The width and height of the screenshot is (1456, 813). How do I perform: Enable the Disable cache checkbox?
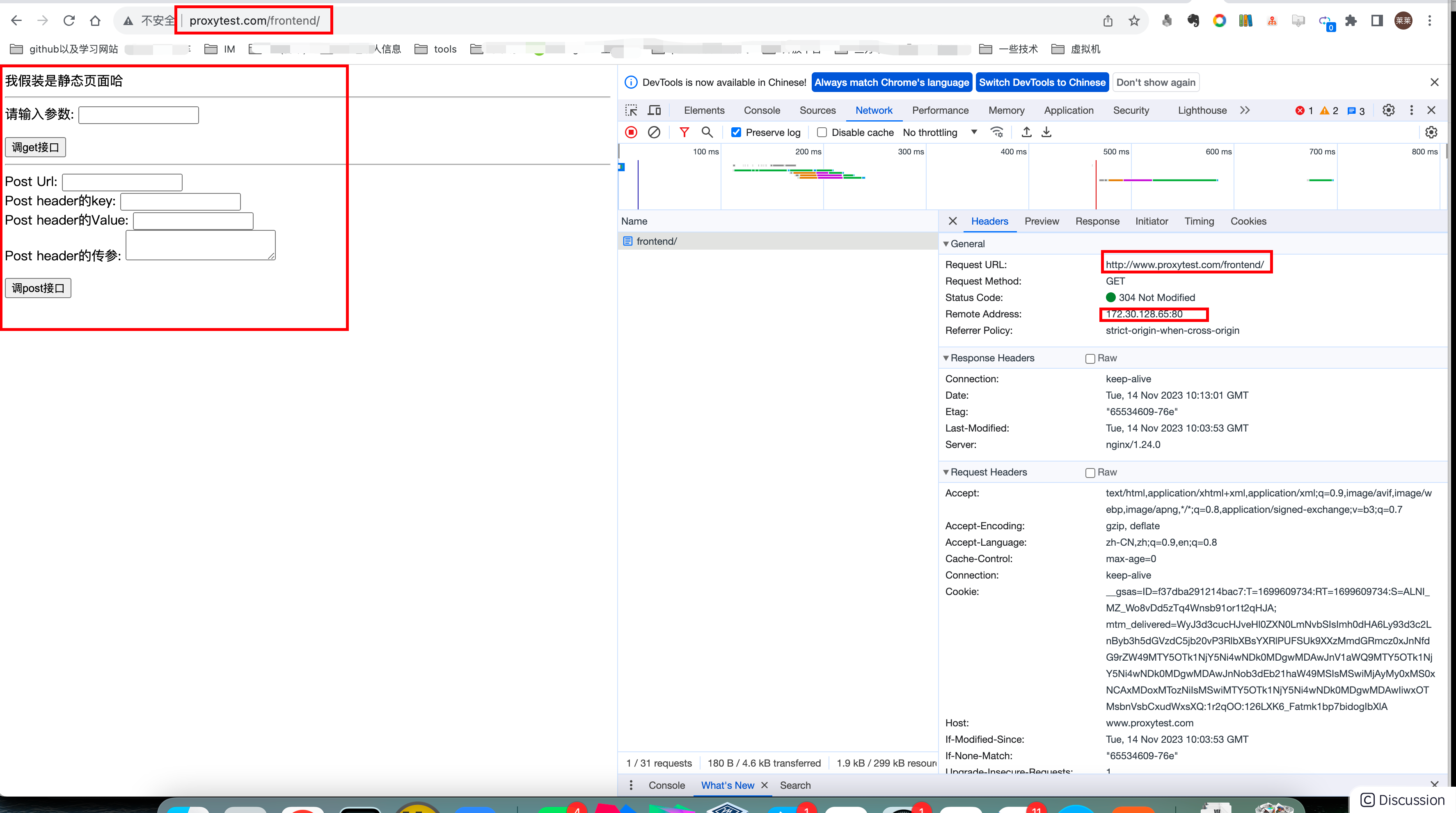point(822,132)
